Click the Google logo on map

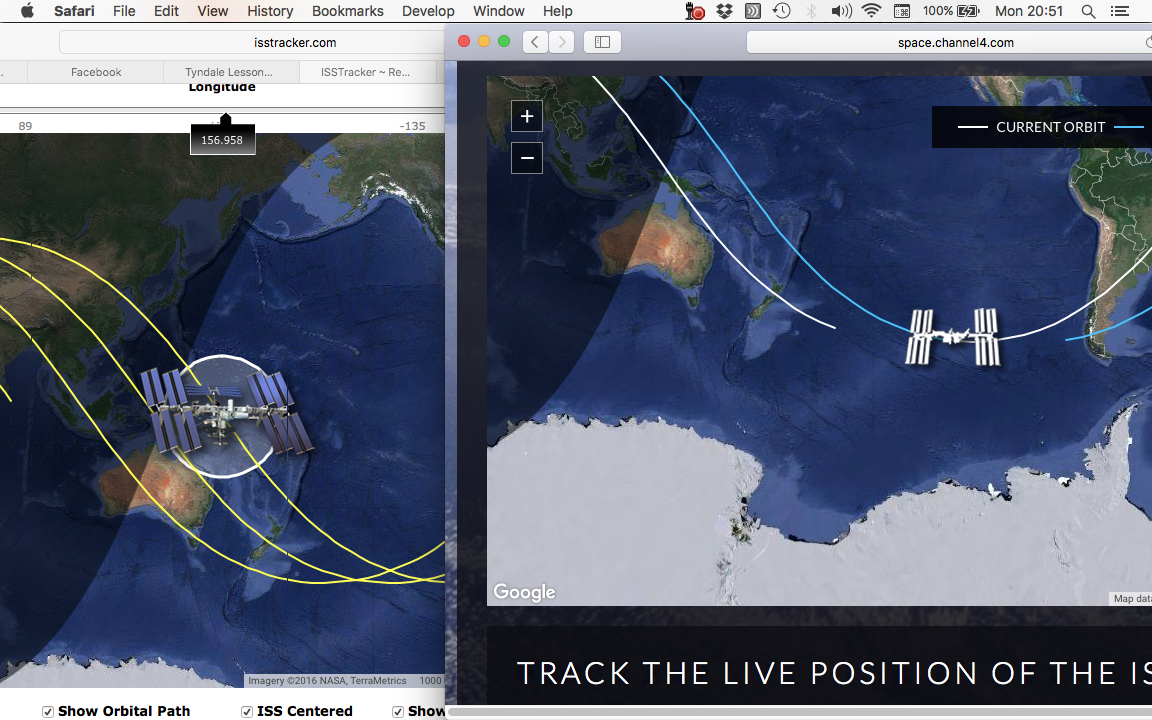point(524,591)
